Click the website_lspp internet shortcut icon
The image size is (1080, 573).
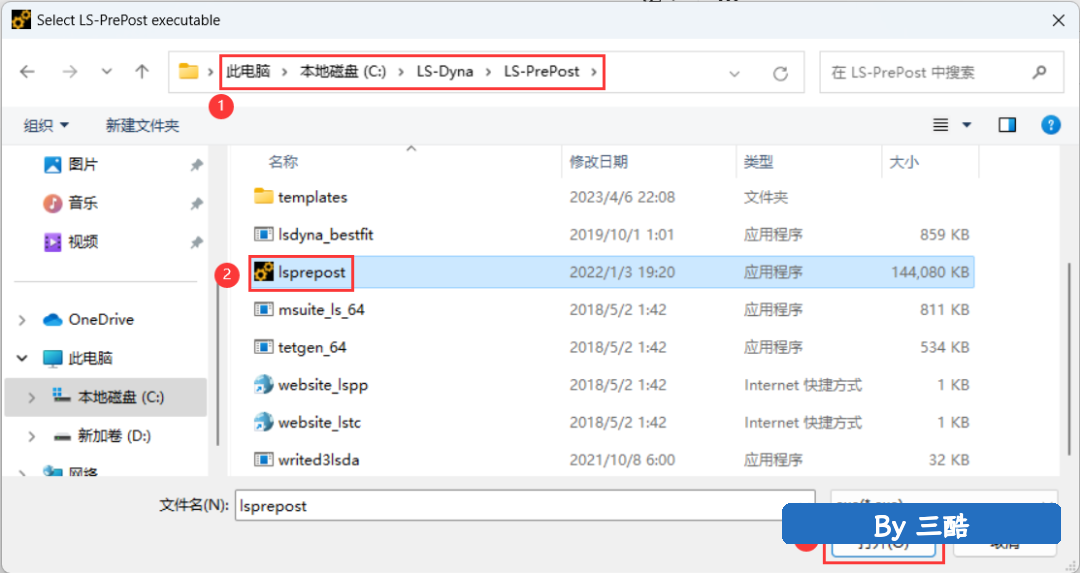(x=263, y=384)
